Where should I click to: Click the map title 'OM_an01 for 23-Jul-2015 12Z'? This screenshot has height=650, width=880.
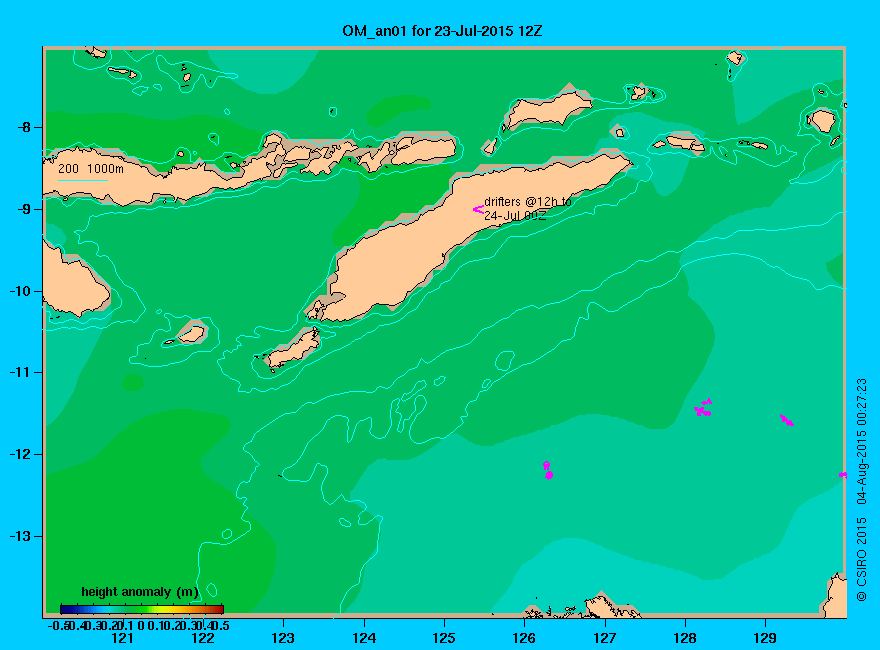pyautogui.click(x=442, y=31)
